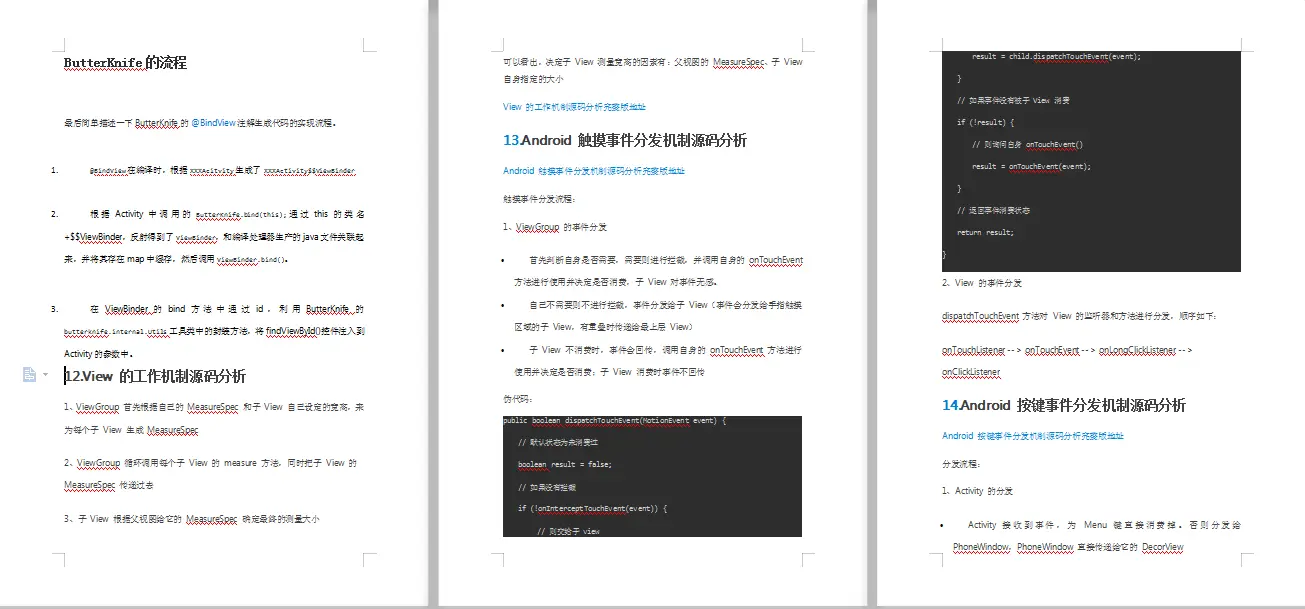Open the link 'Android 按键事件分发机制源码分析完整版地址'

(1033, 436)
